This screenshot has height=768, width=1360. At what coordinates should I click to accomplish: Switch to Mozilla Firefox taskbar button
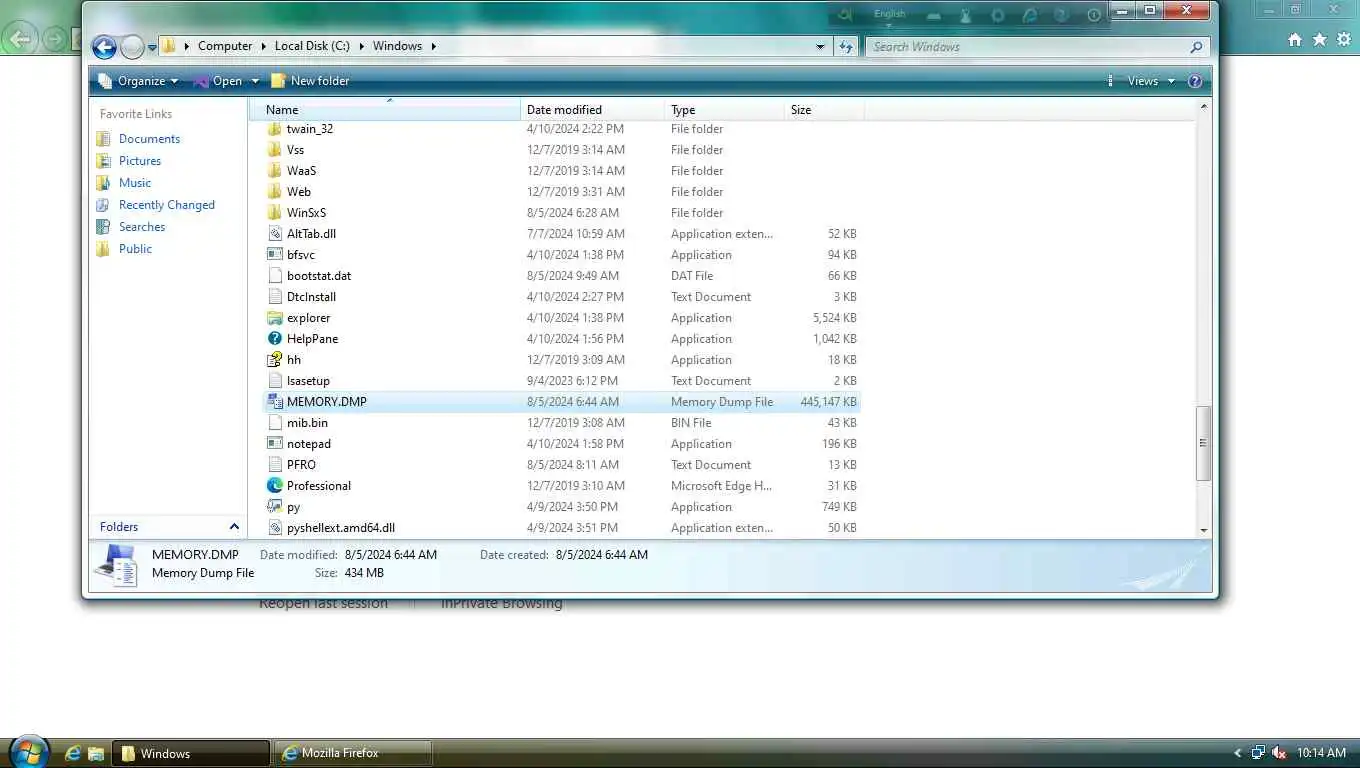354,753
